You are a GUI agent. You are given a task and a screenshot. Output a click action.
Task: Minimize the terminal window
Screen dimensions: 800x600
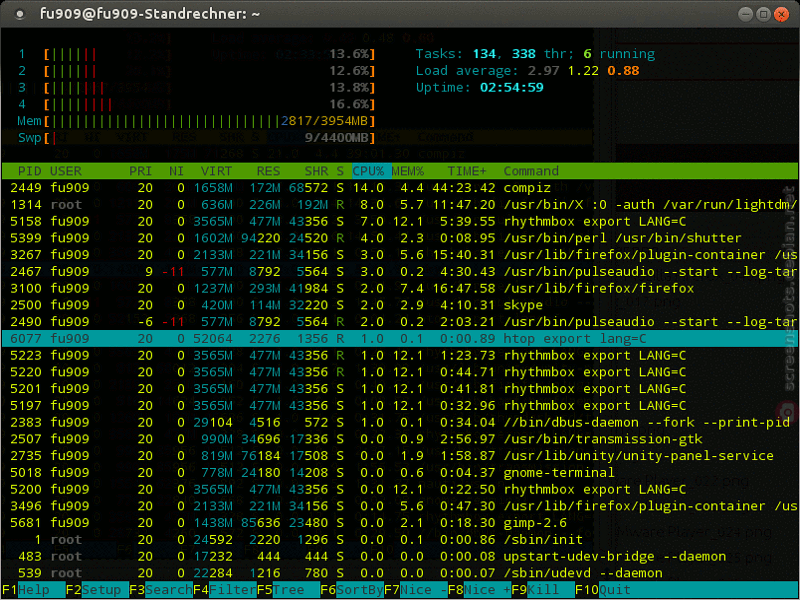click(745, 14)
